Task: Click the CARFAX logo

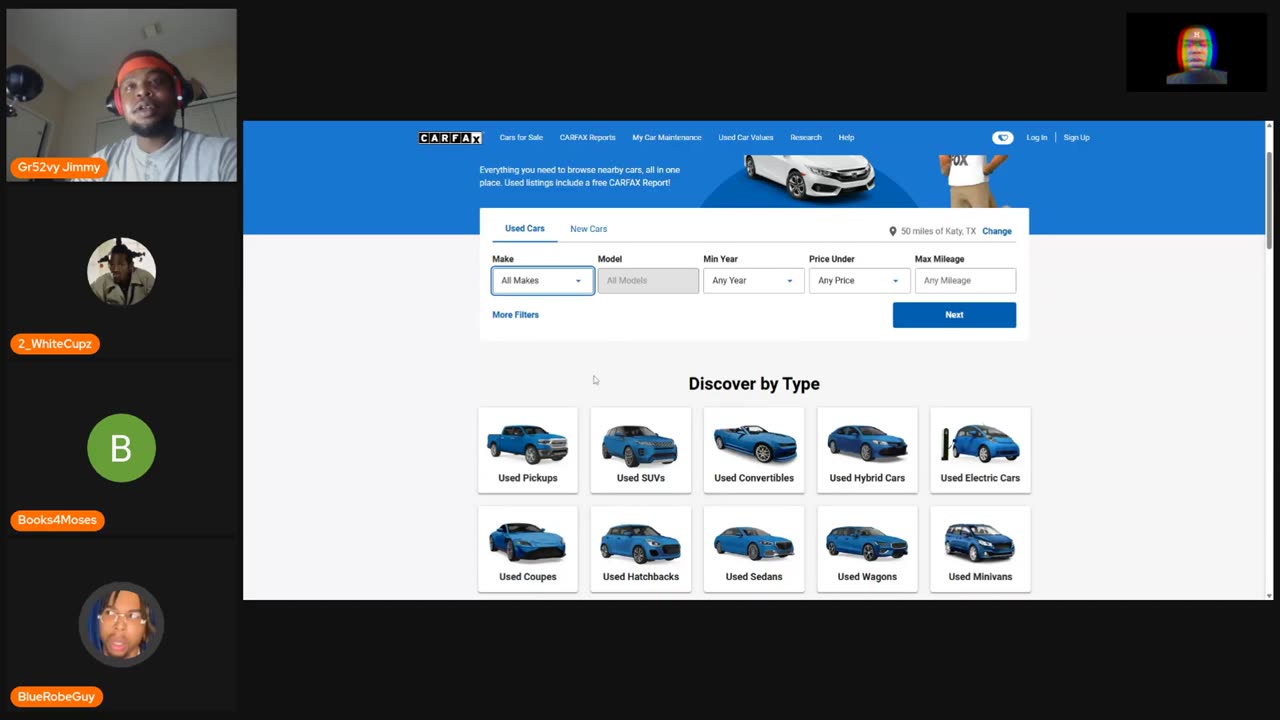Action: click(x=450, y=138)
